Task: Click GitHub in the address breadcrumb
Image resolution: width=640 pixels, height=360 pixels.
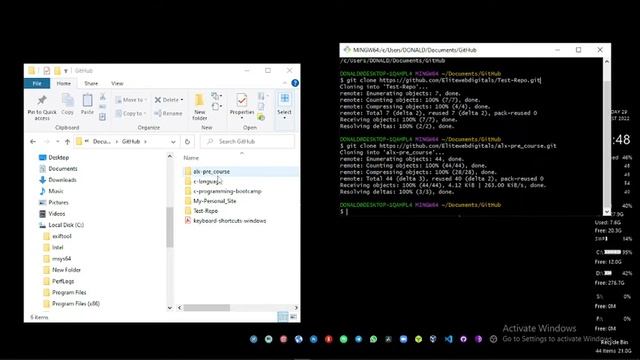Action: click(x=131, y=142)
